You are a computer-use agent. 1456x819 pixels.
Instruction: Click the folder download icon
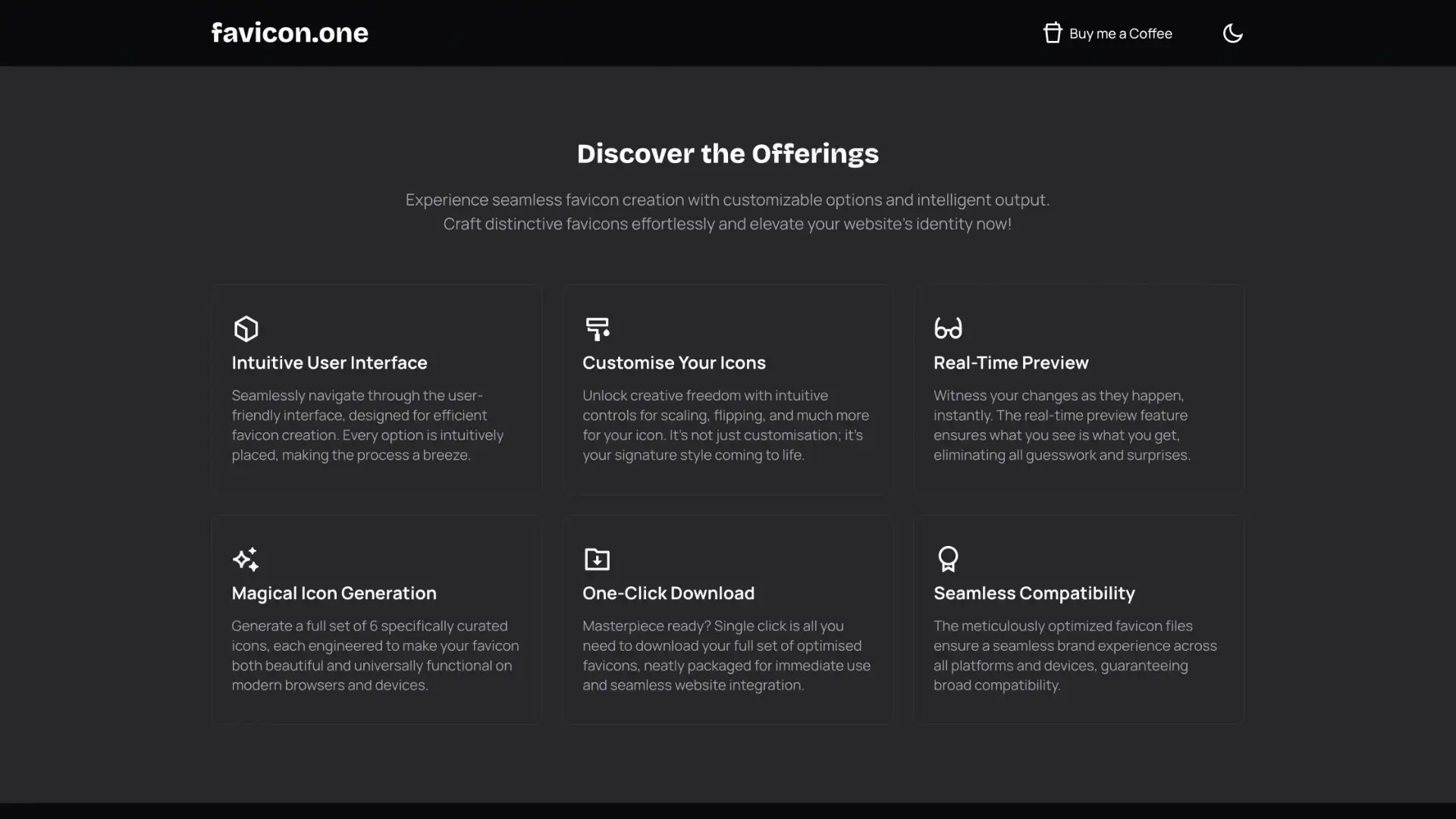pyautogui.click(x=597, y=559)
